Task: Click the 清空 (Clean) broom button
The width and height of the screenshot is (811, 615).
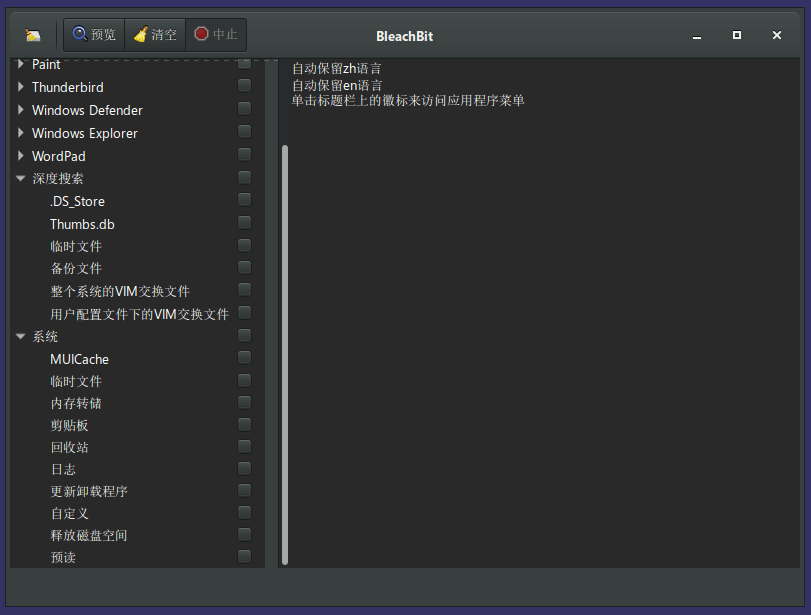Action: pyautogui.click(x=155, y=35)
